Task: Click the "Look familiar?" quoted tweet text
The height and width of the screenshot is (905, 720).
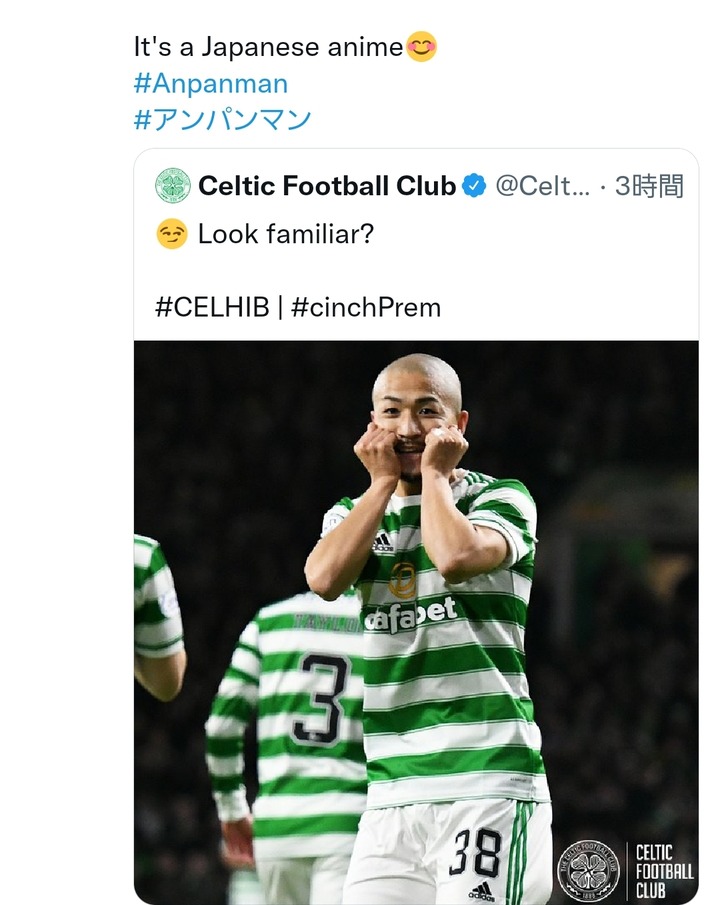Action: [288, 235]
